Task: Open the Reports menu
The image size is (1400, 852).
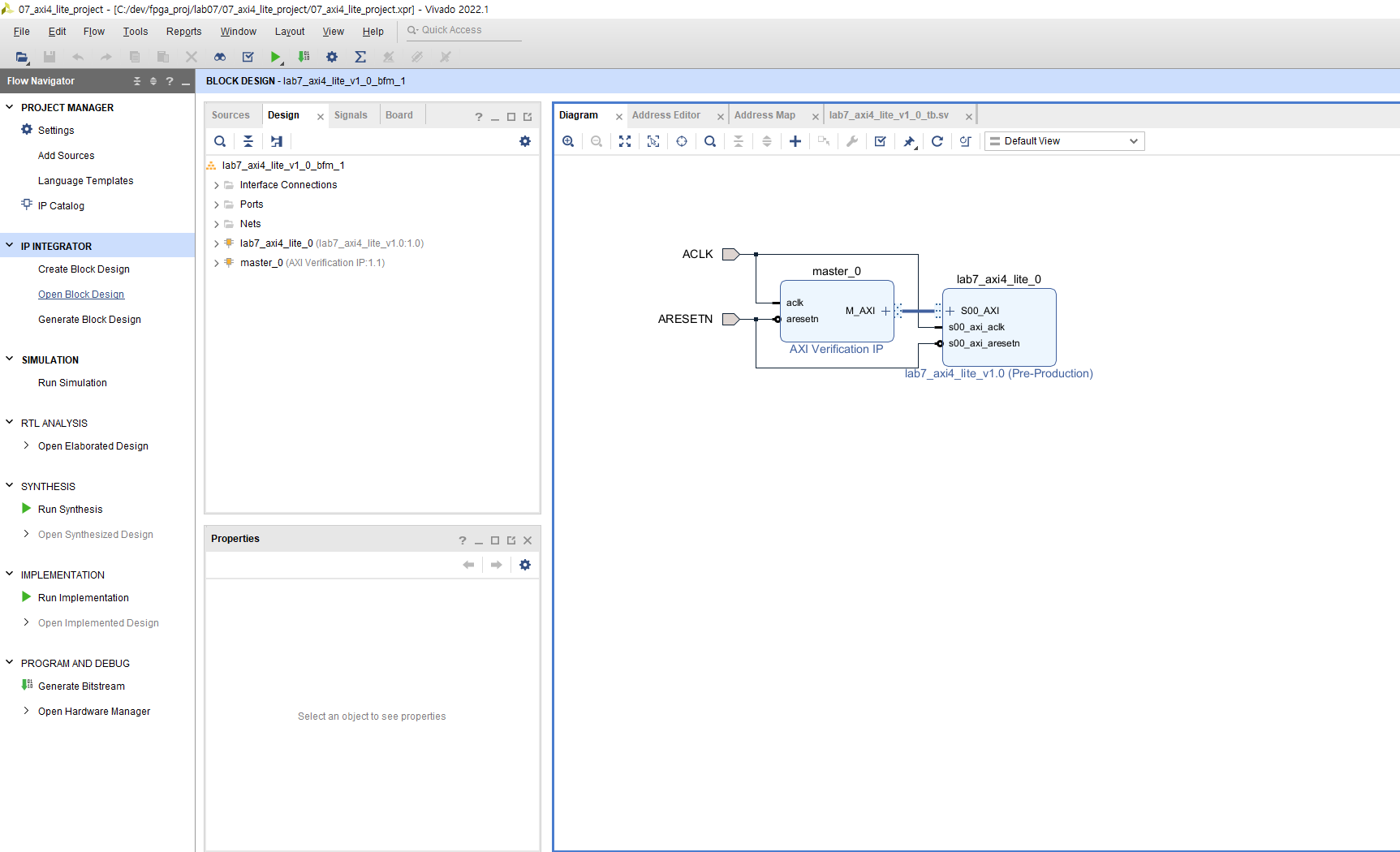Action: [184, 32]
